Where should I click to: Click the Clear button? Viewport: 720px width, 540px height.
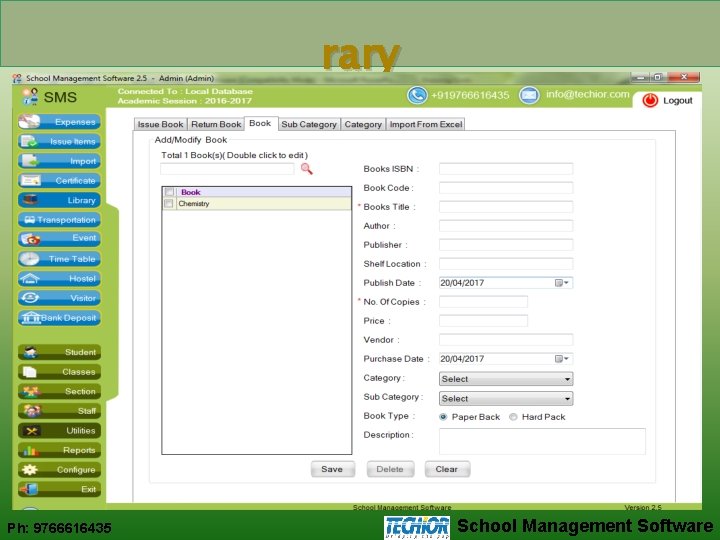[447, 469]
